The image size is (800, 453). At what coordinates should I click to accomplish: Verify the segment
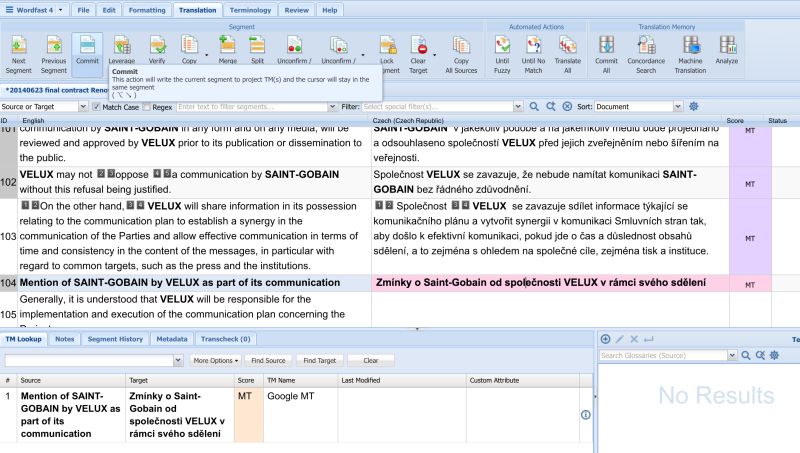point(157,50)
